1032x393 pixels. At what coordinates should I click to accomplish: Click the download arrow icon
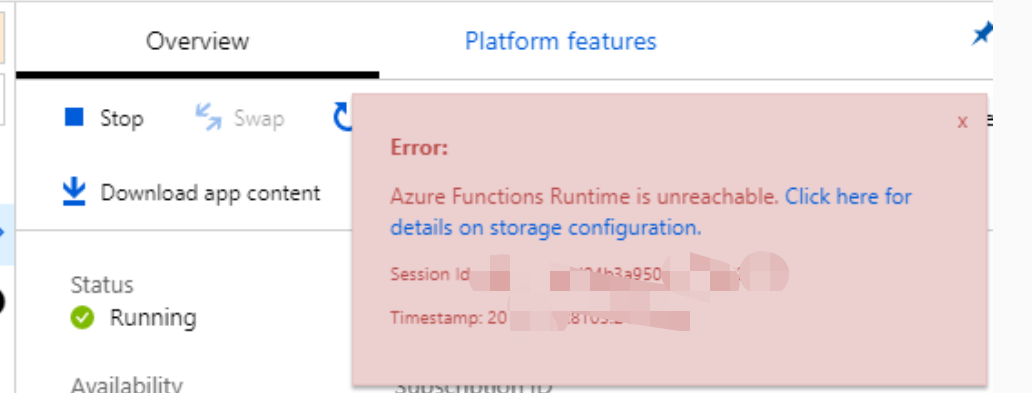click(x=74, y=192)
